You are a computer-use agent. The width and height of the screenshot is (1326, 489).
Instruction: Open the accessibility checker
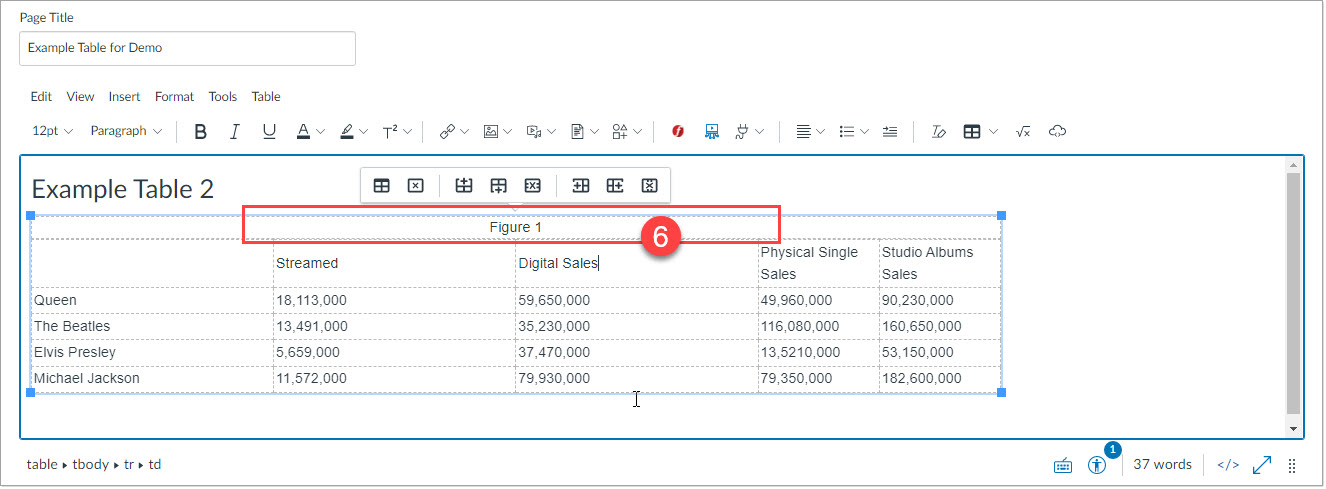click(x=1098, y=465)
